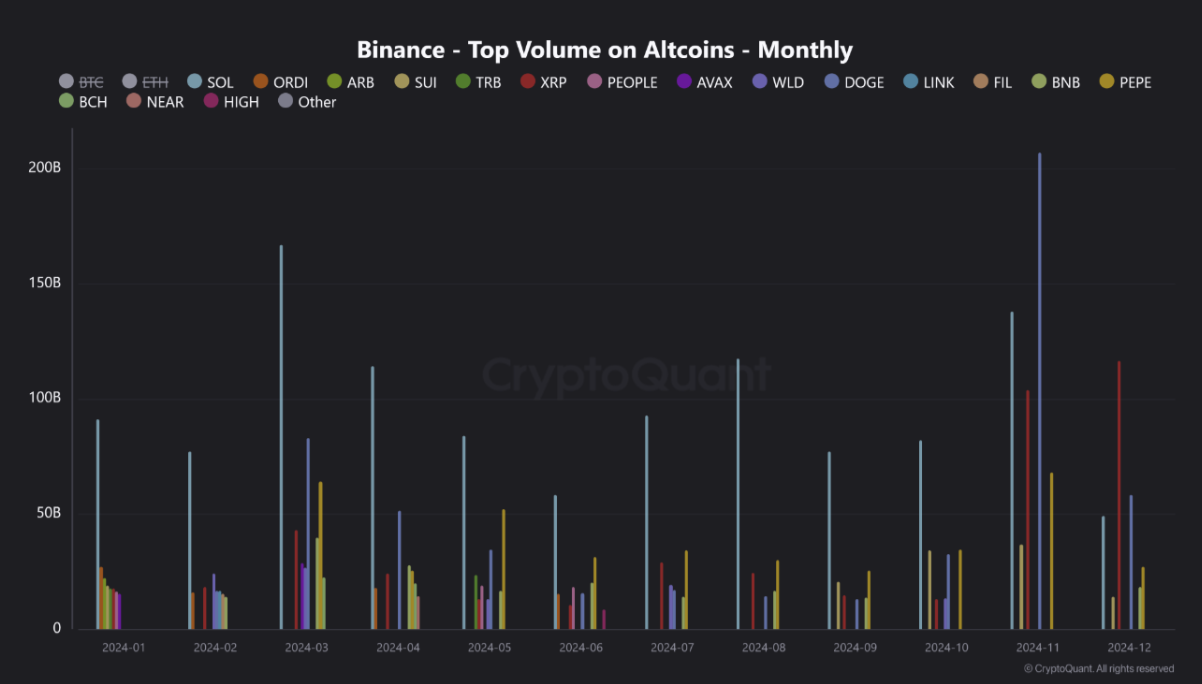Toggle the PEOPLE series in legend
The width and height of the screenshot is (1202, 684).
pos(632,82)
